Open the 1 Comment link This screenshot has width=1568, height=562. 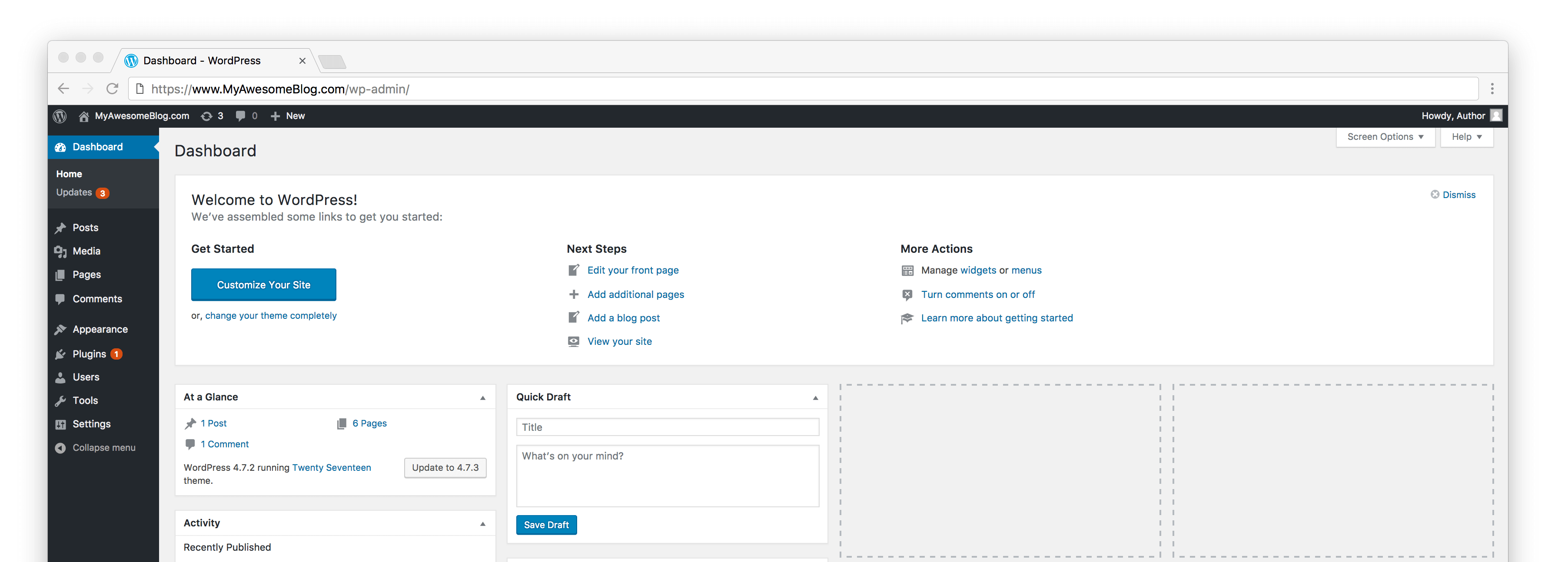click(225, 445)
